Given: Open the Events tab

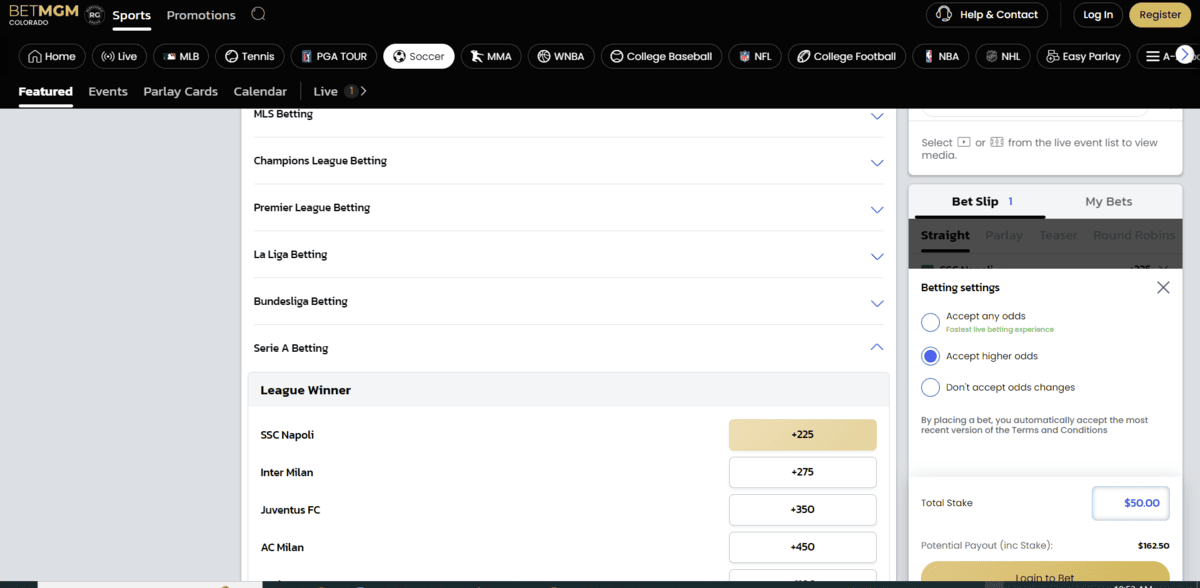Looking at the screenshot, I should tap(108, 91).
